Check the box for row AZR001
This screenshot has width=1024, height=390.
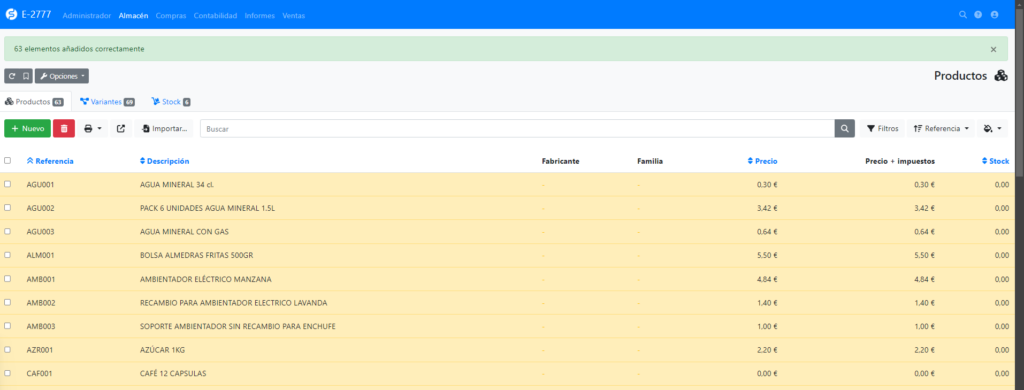(7, 349)
